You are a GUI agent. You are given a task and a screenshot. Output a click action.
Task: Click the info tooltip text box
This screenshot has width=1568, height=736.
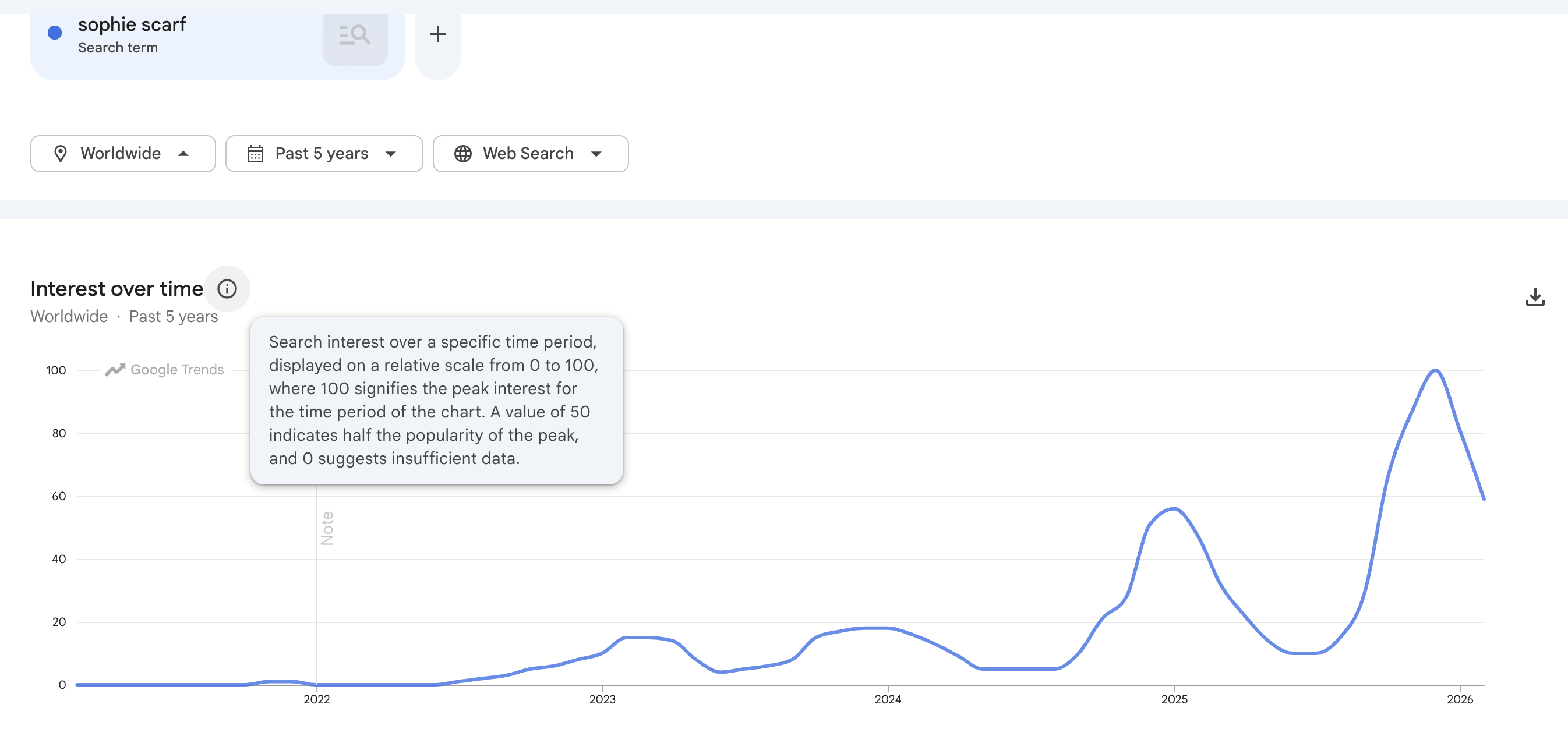[436, 399]
